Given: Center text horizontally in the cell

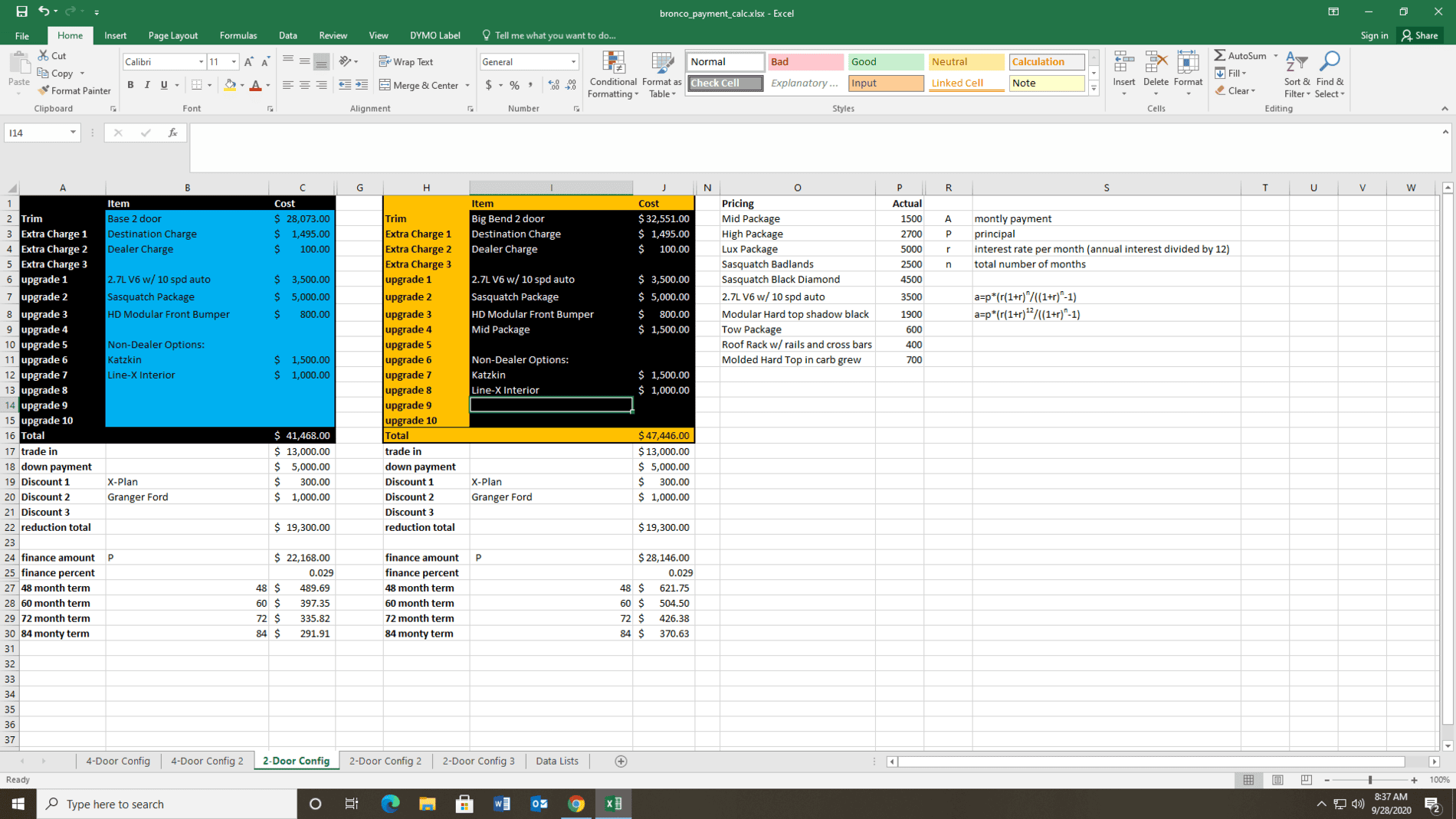Looking at the screenshot, I should point(304,85).
